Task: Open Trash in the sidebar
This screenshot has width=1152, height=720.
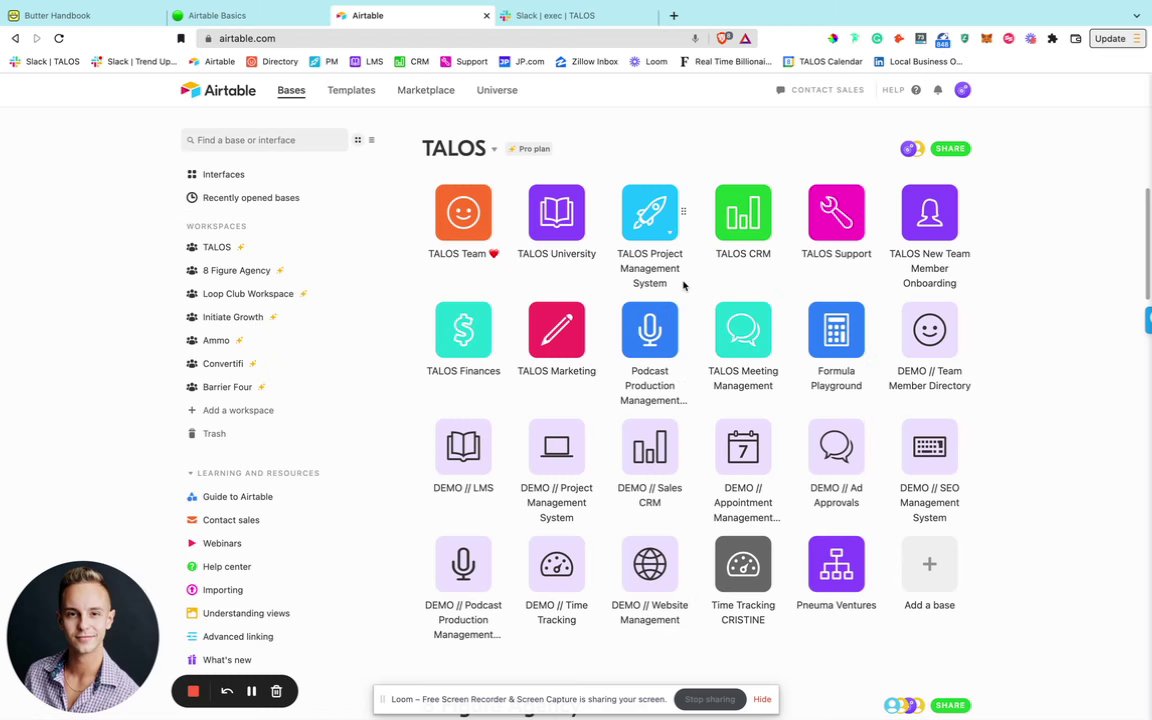Action: point(206,433)
